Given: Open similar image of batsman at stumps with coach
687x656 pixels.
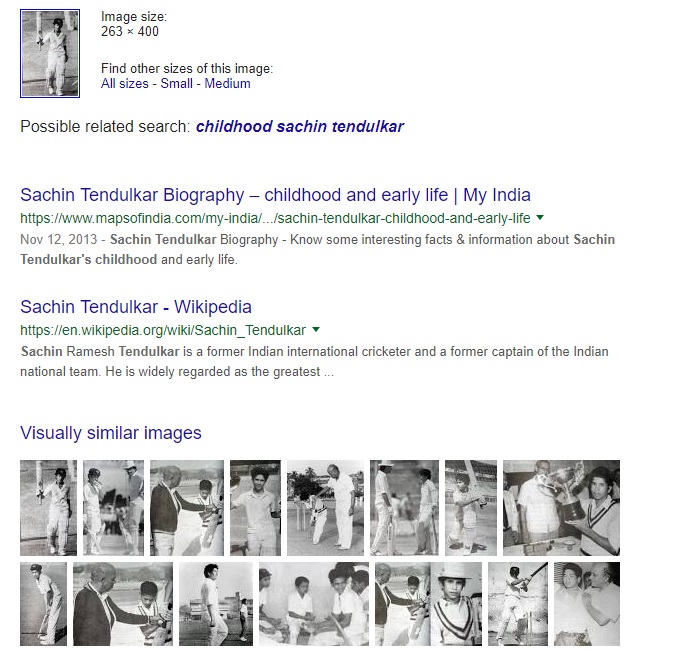Looking at the screenshot, I should coord(326,508).
